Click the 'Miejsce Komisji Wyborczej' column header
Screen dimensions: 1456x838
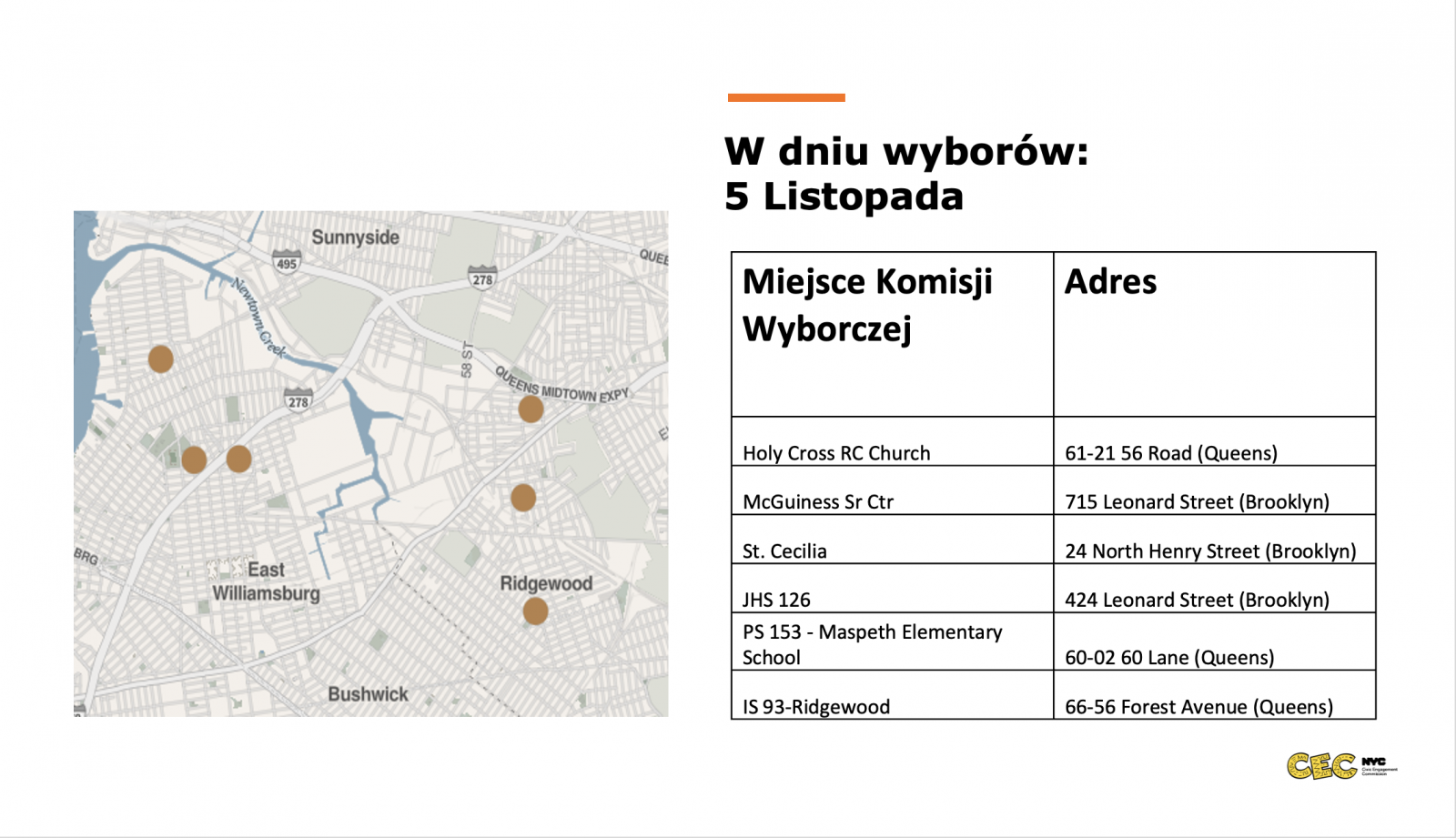[867, 305]
